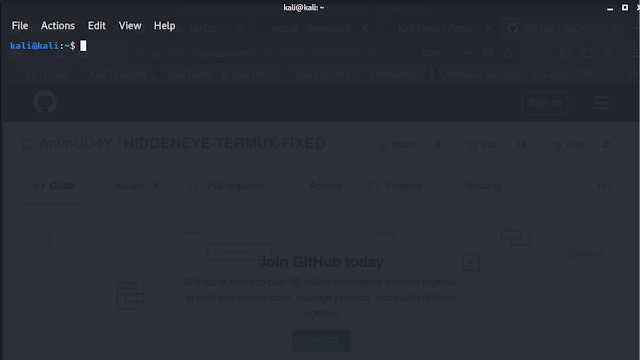
Task: Open the An0nUD4Y user profile link
Action: (x=76, y=144)
